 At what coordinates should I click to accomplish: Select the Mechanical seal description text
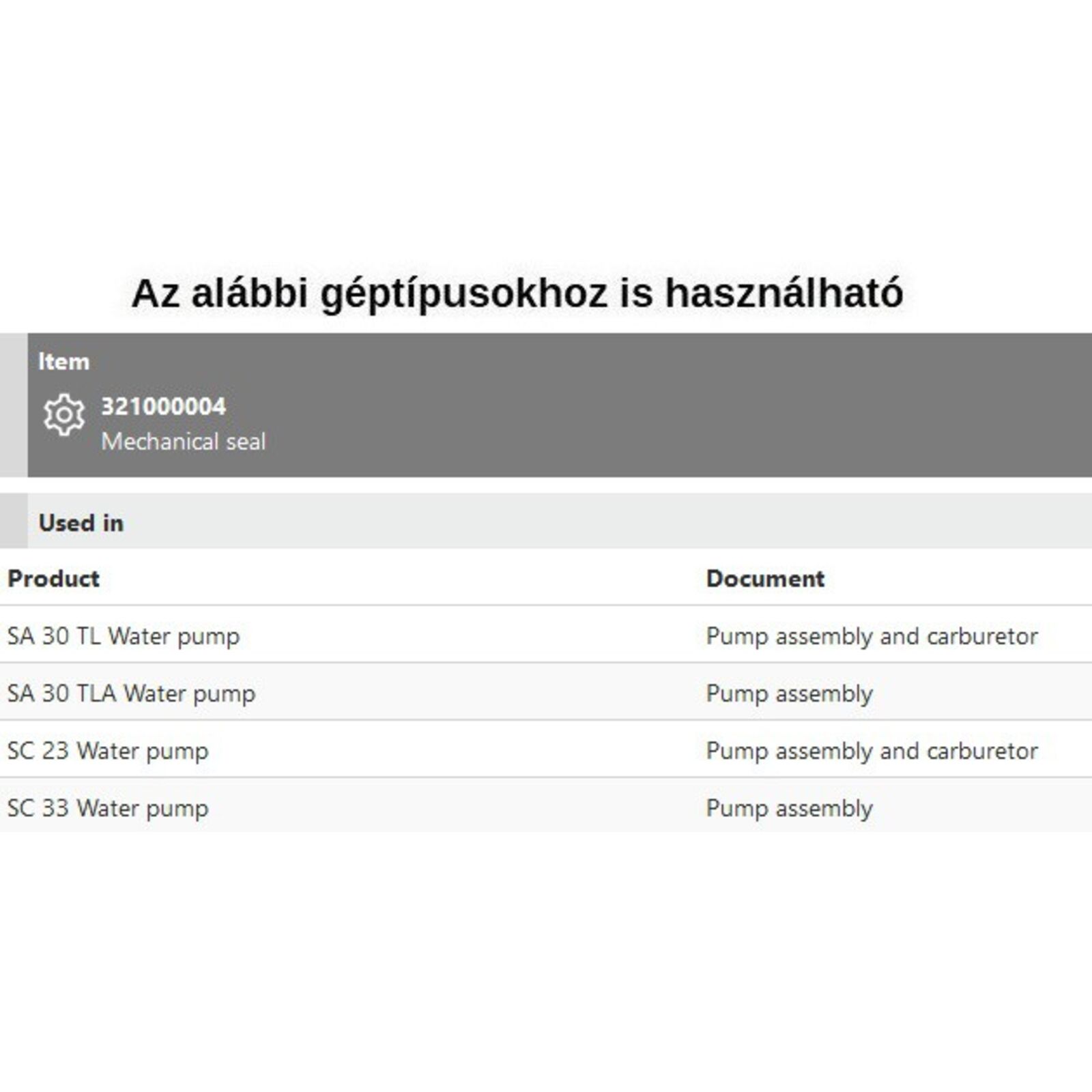183,442
